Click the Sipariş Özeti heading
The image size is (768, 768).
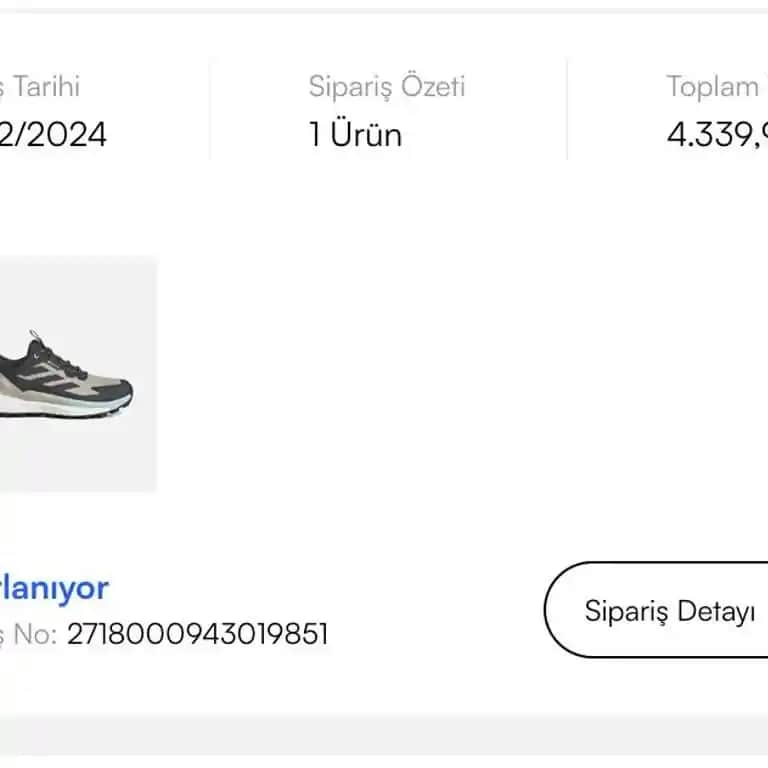387,87
